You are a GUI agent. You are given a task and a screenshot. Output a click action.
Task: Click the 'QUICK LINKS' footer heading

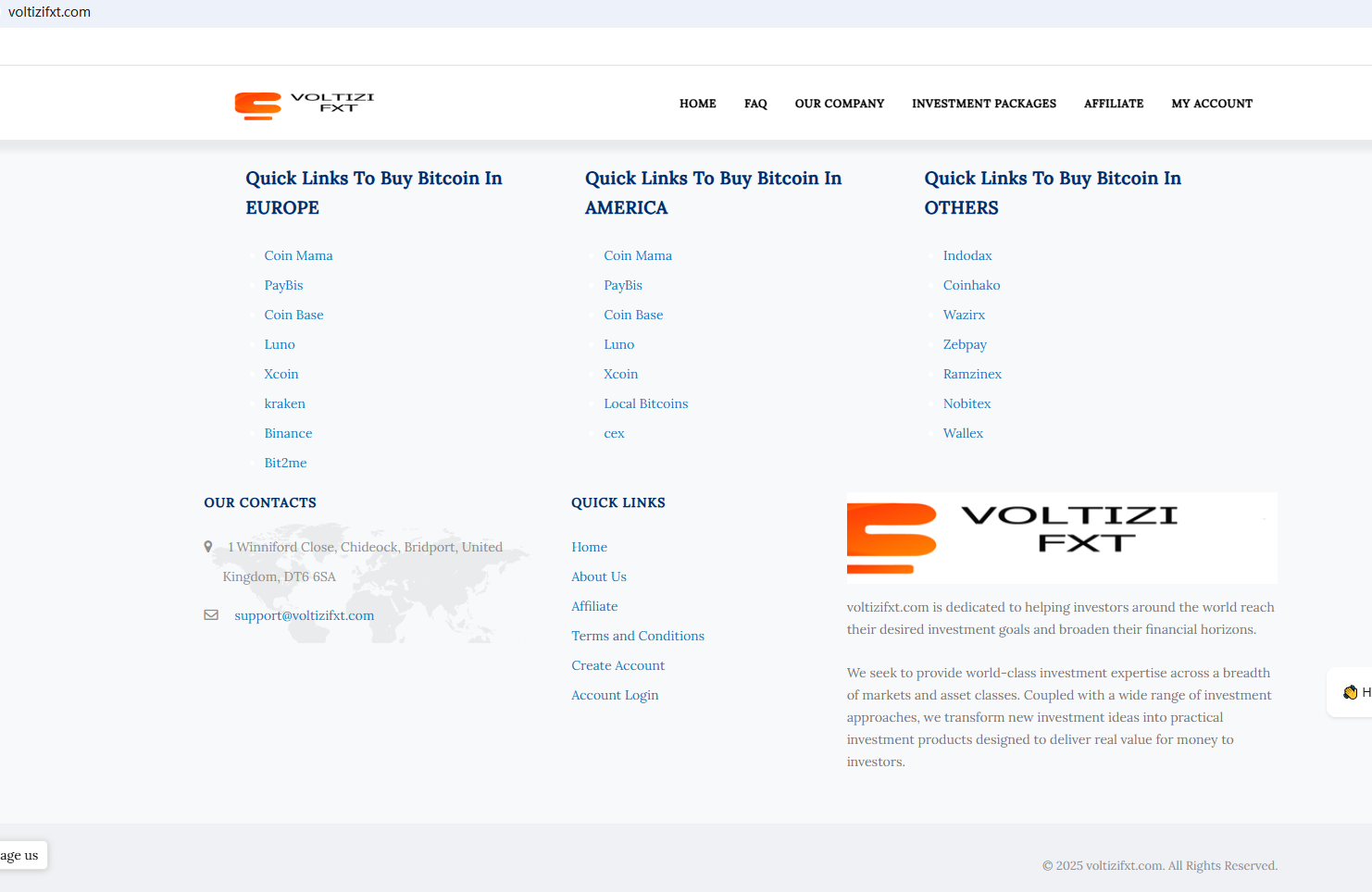click(618, 502)
